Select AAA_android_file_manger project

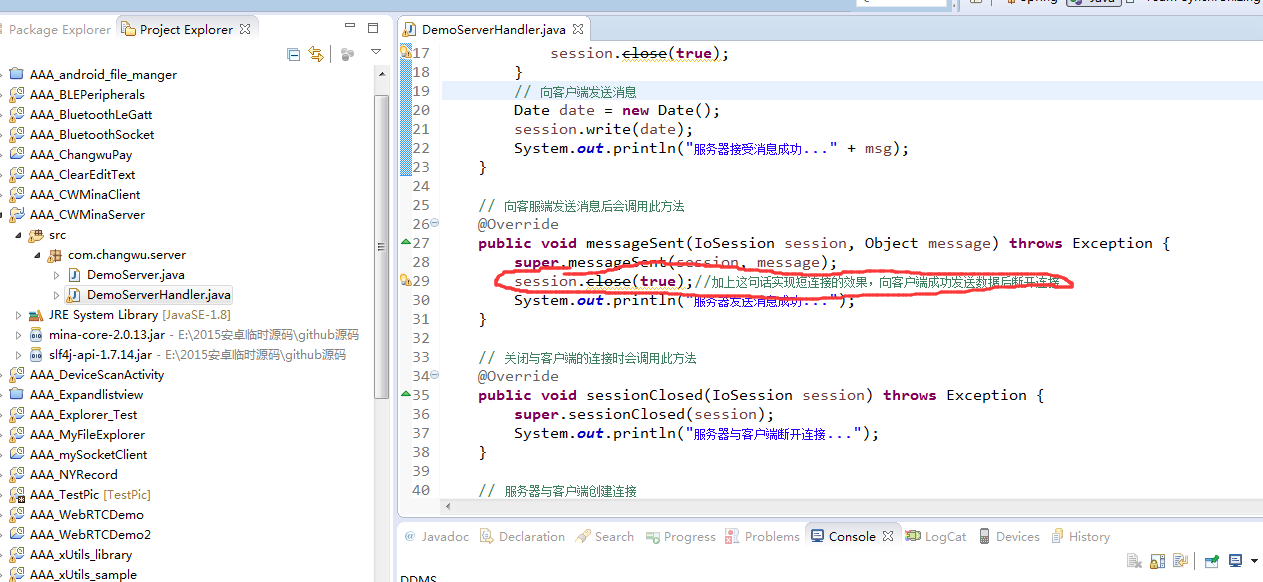pos(103,74)
